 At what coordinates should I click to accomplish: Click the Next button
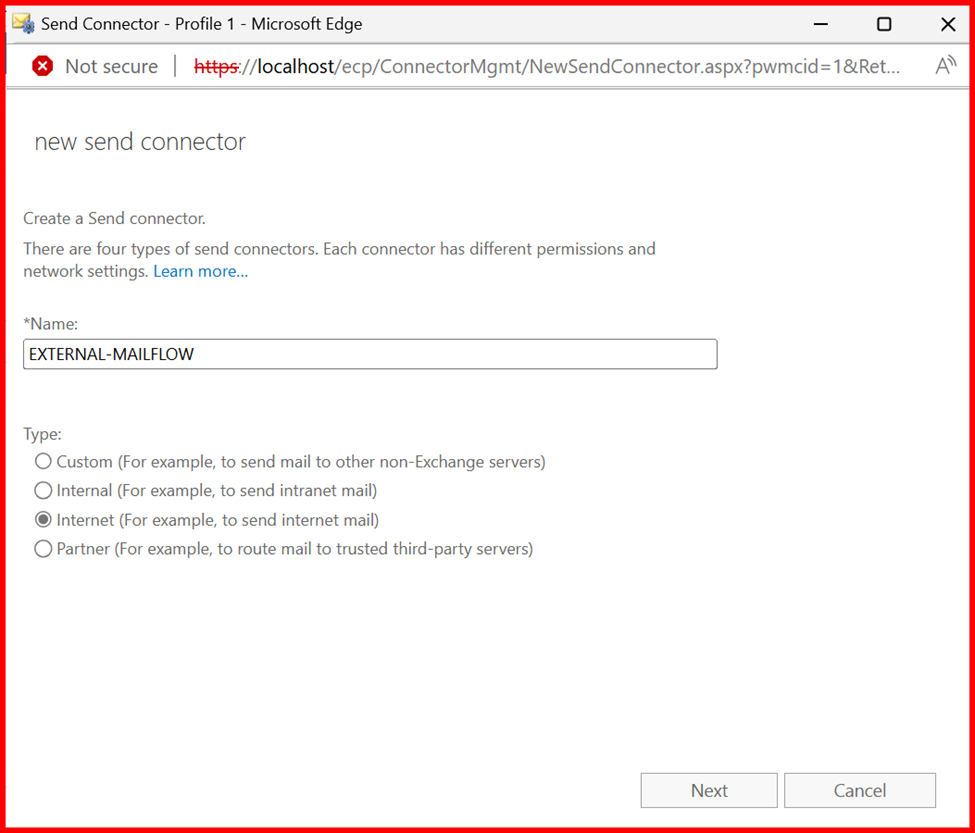709,790
